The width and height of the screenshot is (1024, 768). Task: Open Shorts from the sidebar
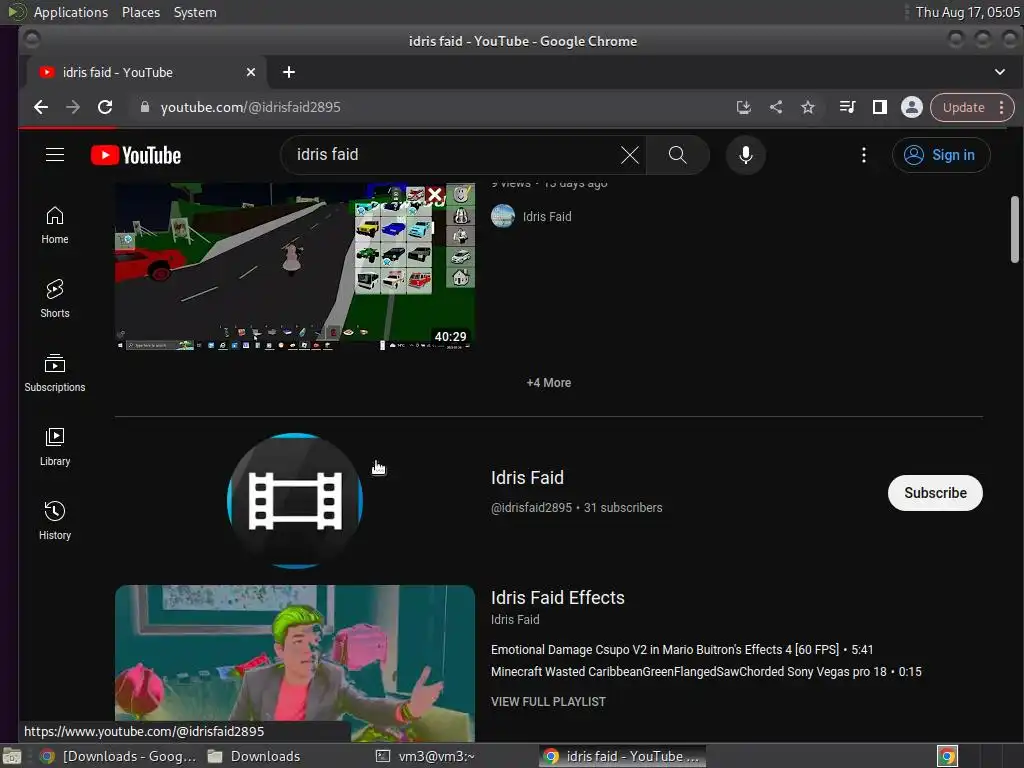pos(55,299)
